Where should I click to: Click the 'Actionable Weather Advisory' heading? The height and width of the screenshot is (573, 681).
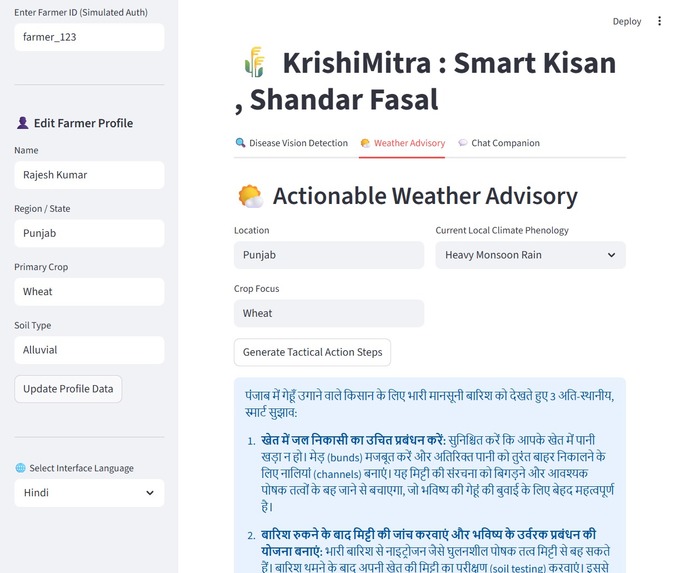point(425,196)
